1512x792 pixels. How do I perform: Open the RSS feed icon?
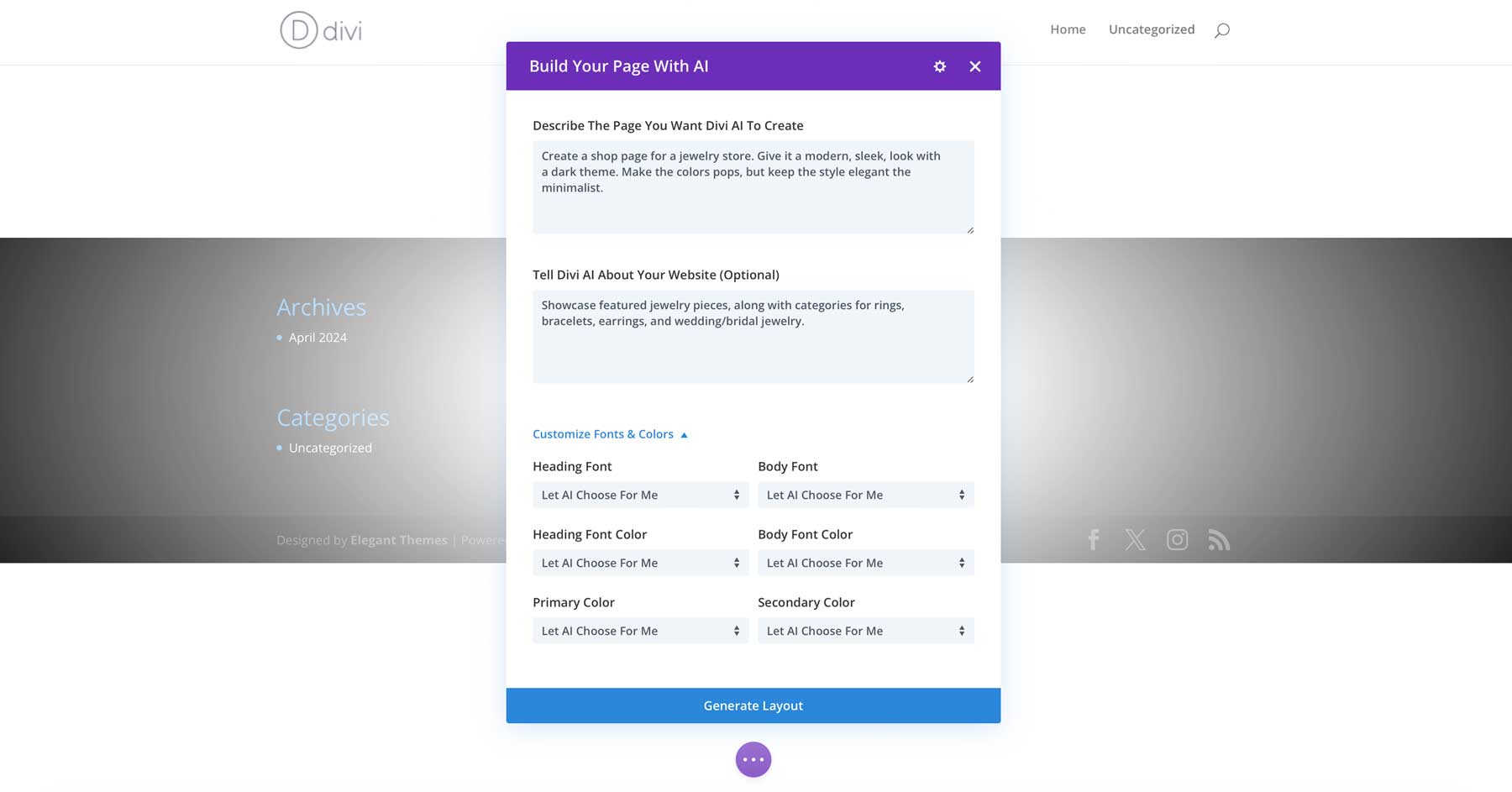tap(1220, 540)
